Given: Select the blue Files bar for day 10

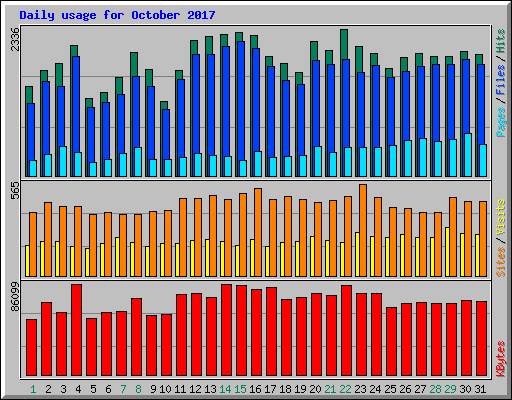Looking at the screenshot, I should click(x=166, y=134).
